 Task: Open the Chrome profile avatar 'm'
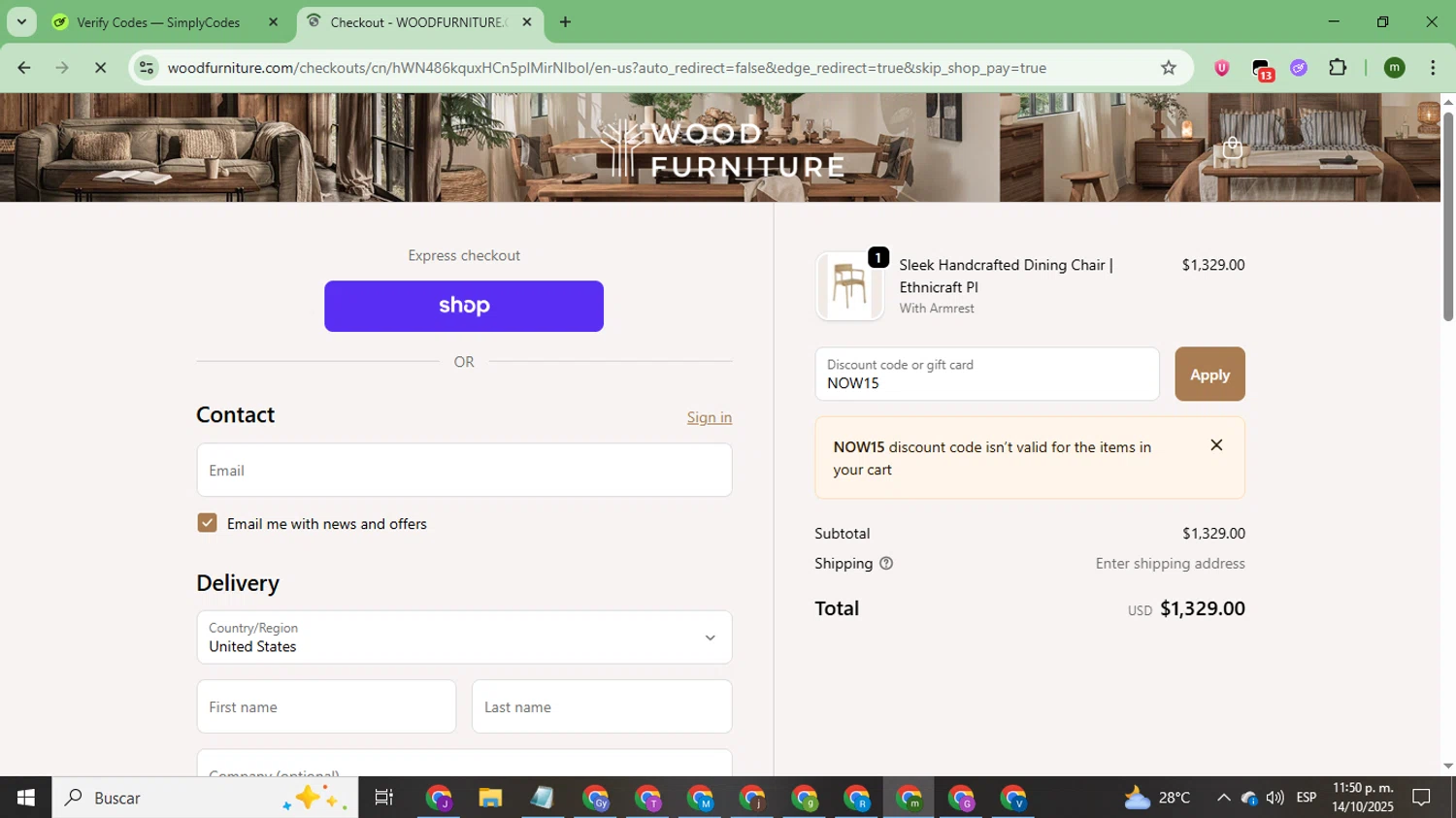pos(1395,68)
